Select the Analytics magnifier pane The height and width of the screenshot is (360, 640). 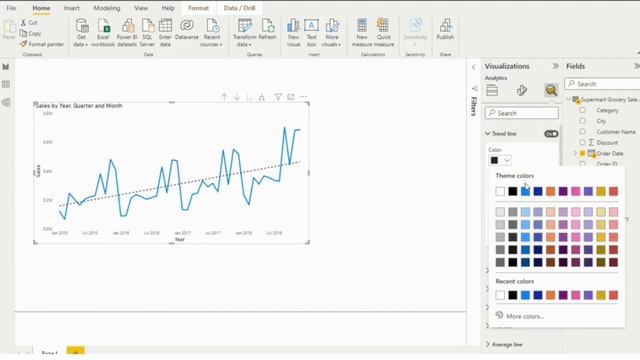point(551,90)
